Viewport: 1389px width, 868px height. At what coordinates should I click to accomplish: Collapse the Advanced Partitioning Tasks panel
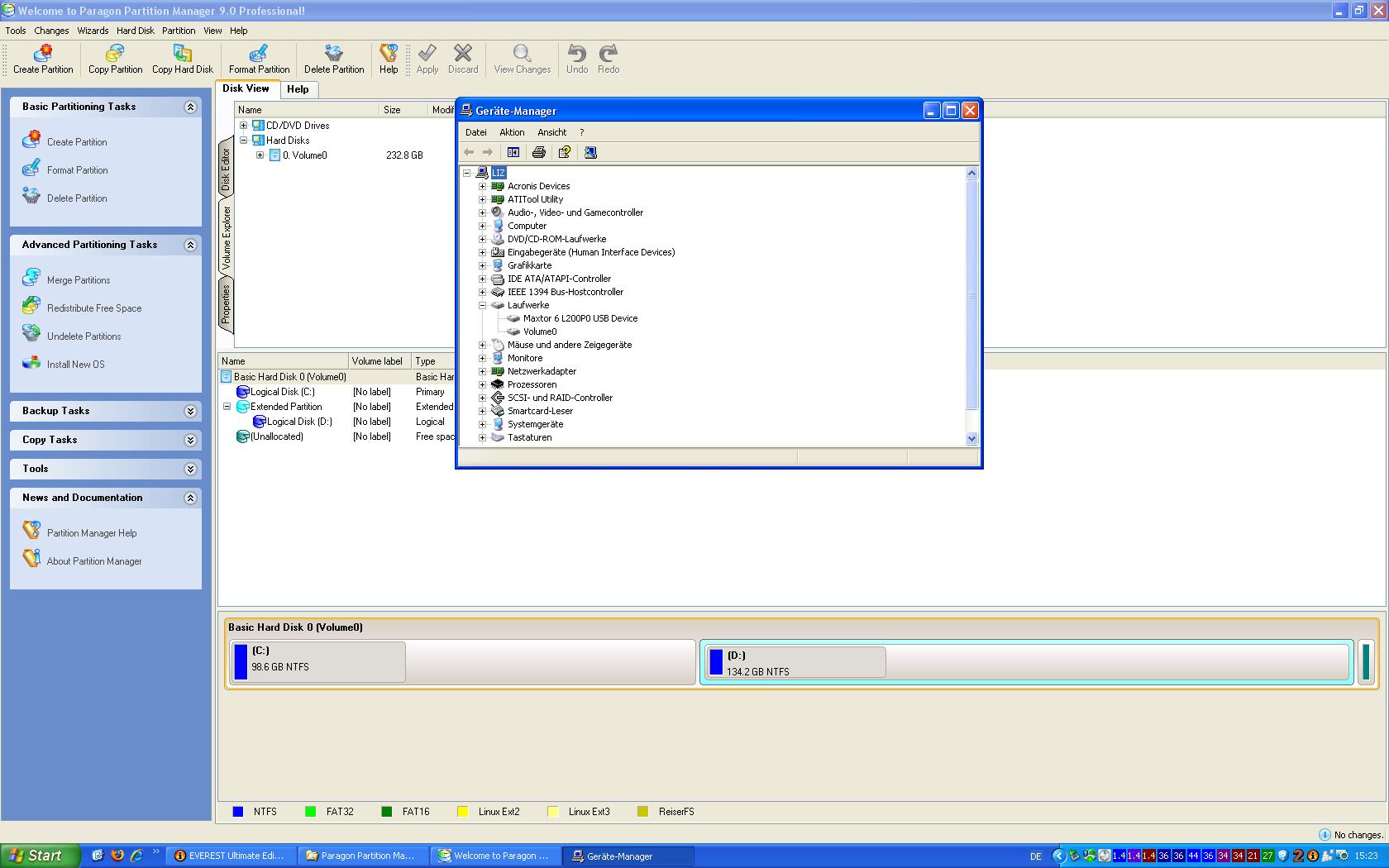click(x=190, y=245)
